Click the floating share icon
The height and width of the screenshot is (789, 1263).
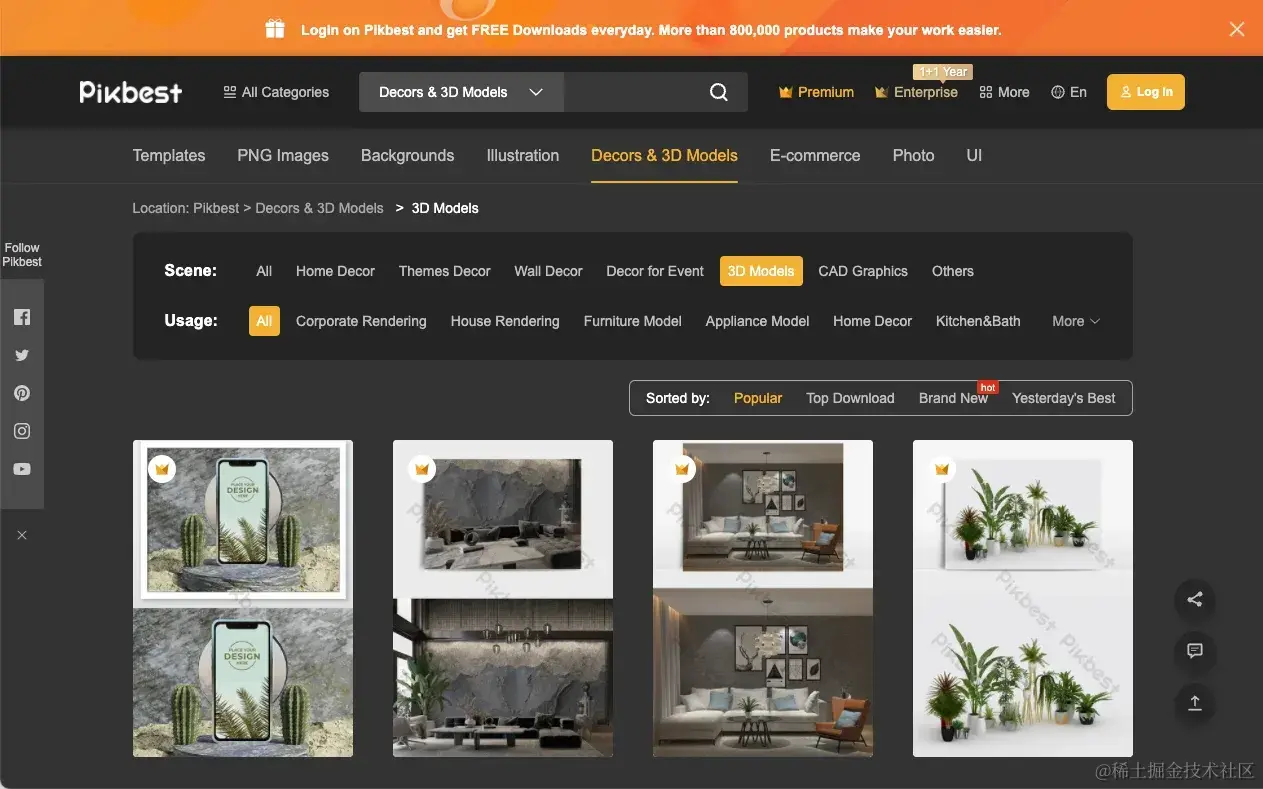pos(1194,600)
